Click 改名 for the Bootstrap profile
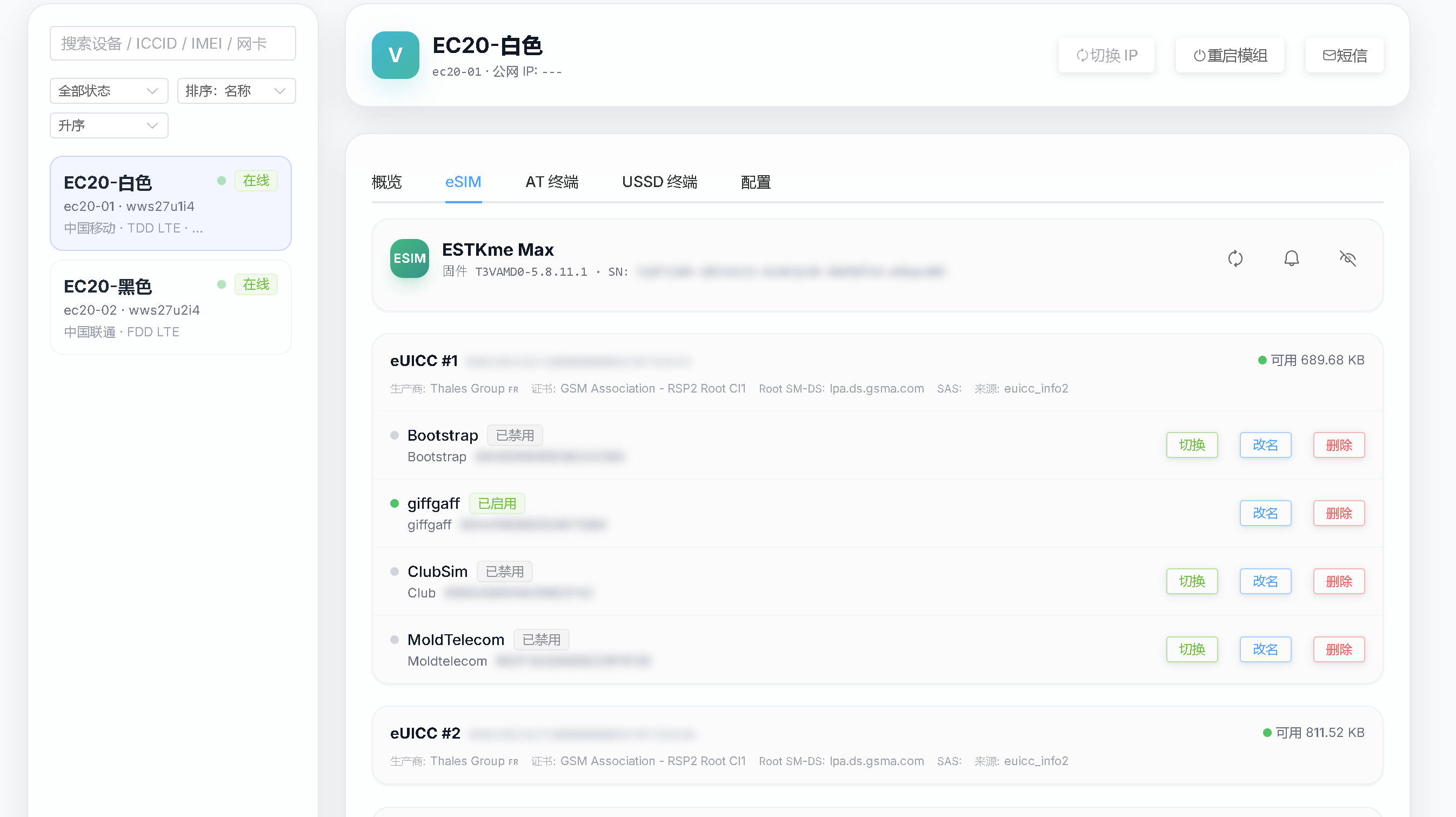This screenshot has width=1456, height=817. pos(1266,445)
